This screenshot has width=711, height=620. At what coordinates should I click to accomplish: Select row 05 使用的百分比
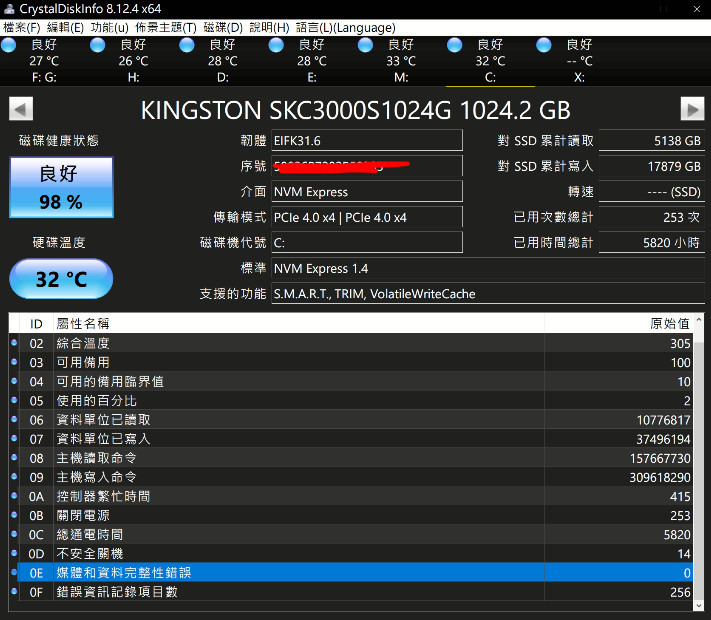(x=350, y=400)
